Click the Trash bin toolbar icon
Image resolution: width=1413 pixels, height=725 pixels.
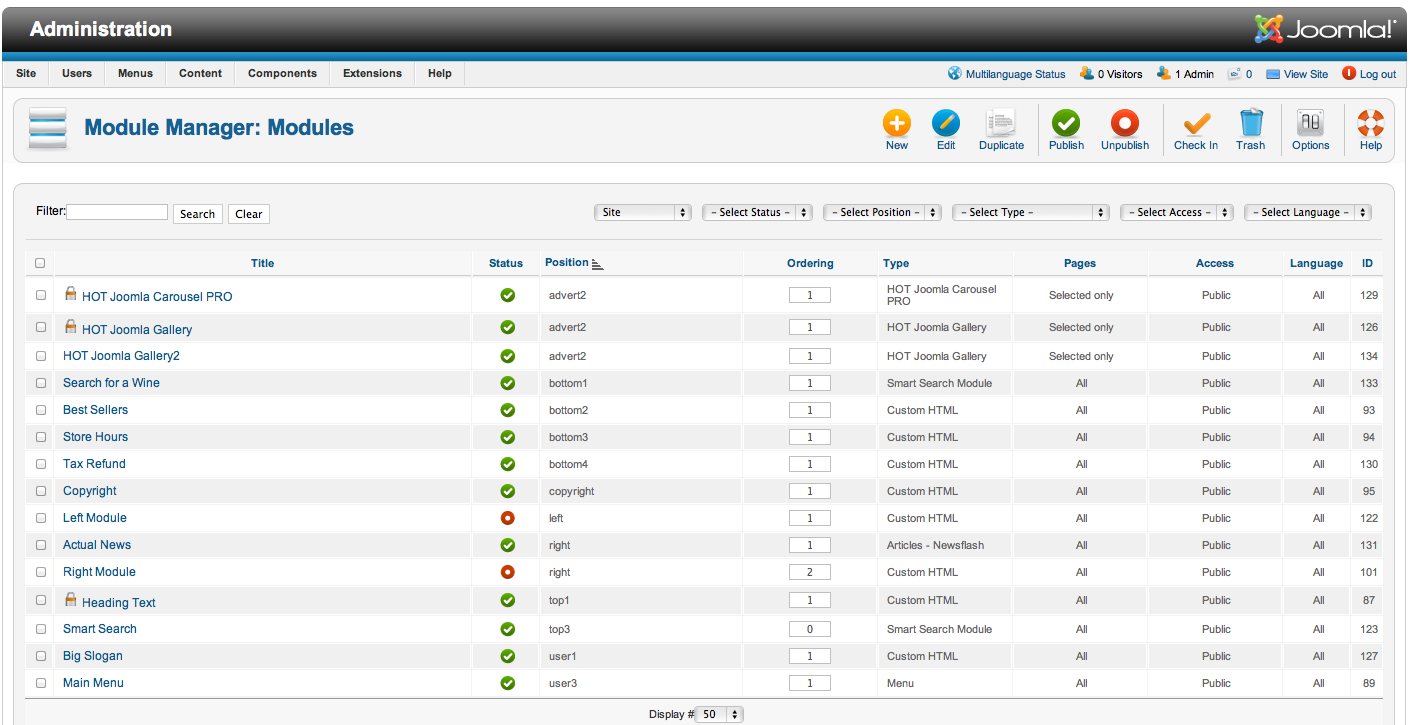(1251, 123)
